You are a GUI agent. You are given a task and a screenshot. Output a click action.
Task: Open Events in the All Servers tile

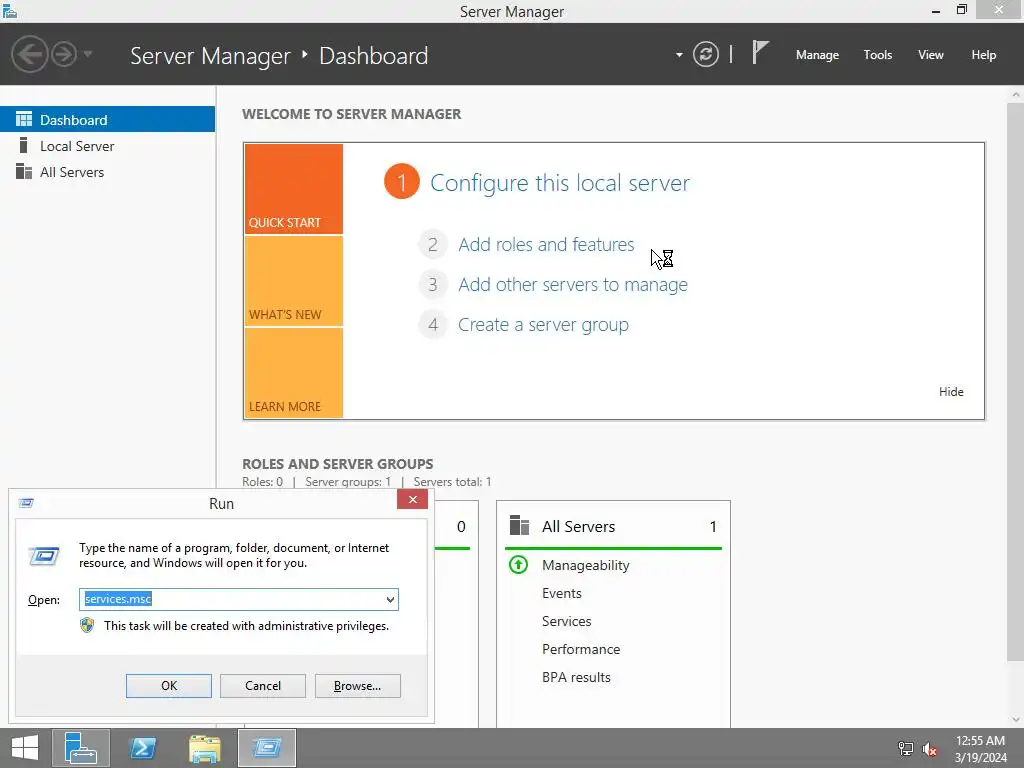[562, 593]
